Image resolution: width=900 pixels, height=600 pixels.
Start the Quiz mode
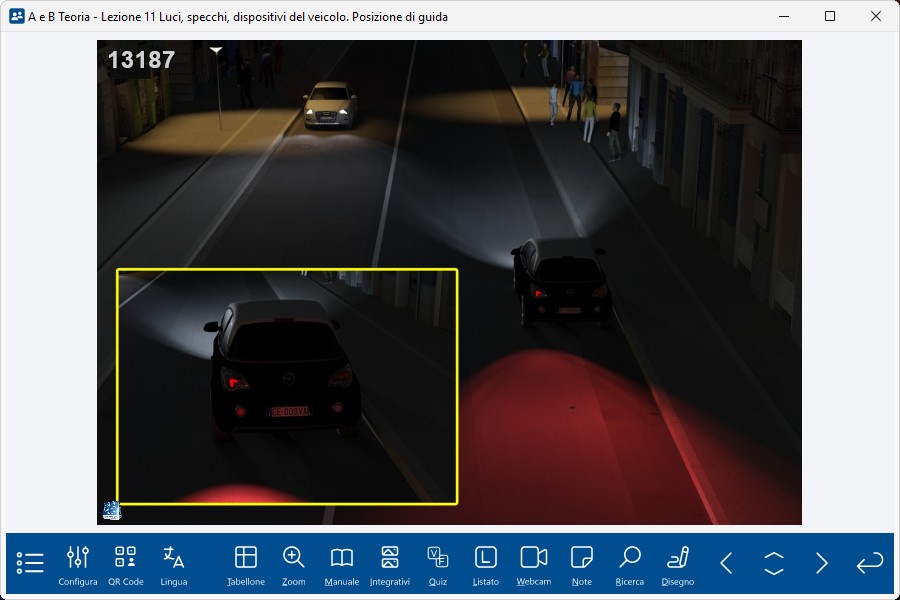pyautogui.click(x=438, y=565)
